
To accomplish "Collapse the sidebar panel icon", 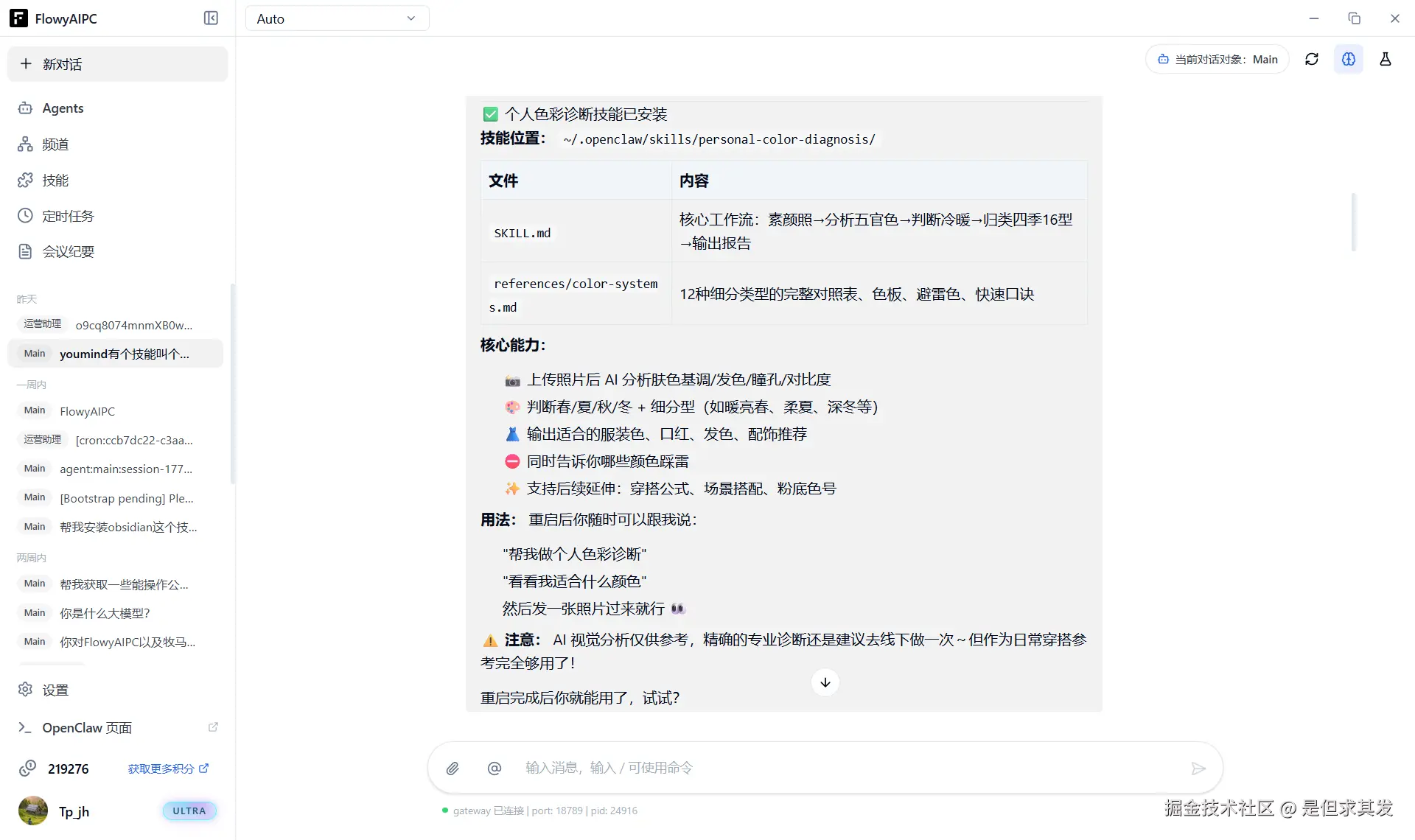I will click(x=211, y=18).
